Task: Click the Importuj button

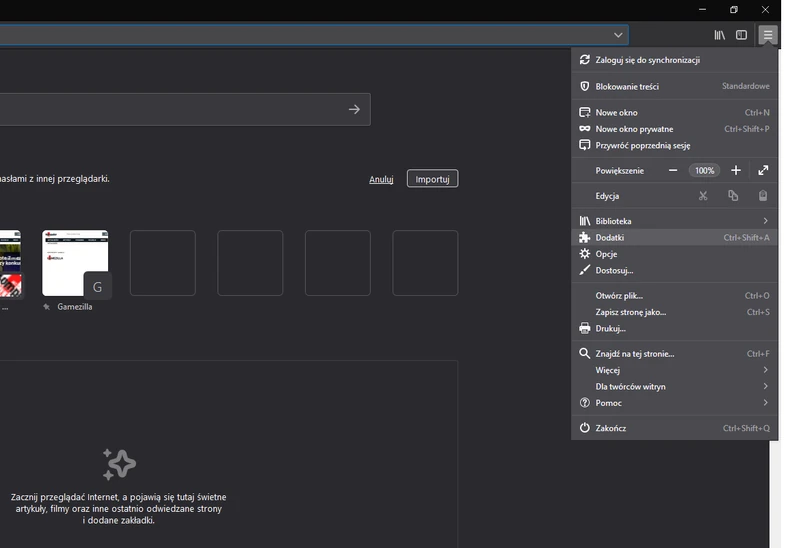Action: click(x=432, y=179)
